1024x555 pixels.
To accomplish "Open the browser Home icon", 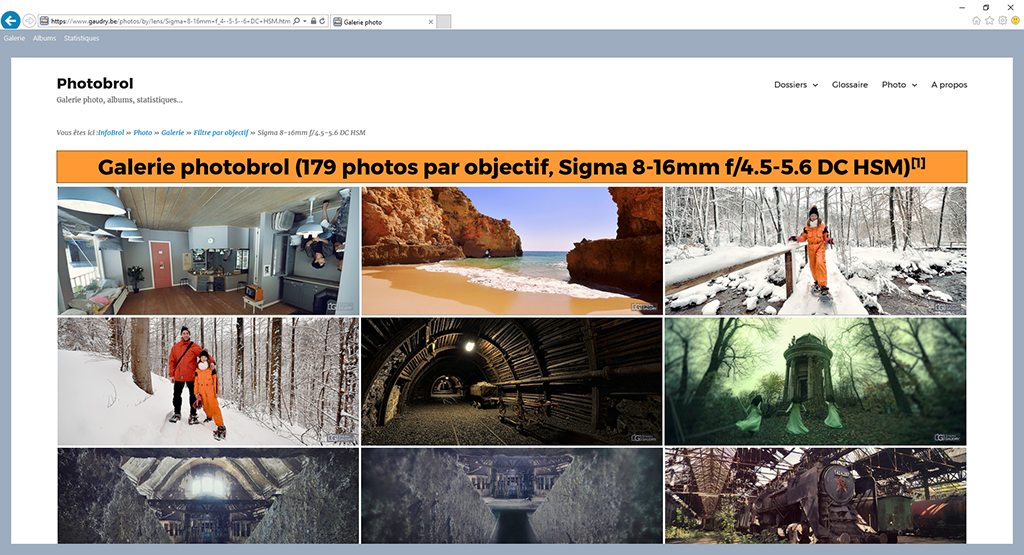I will point(976,21).
